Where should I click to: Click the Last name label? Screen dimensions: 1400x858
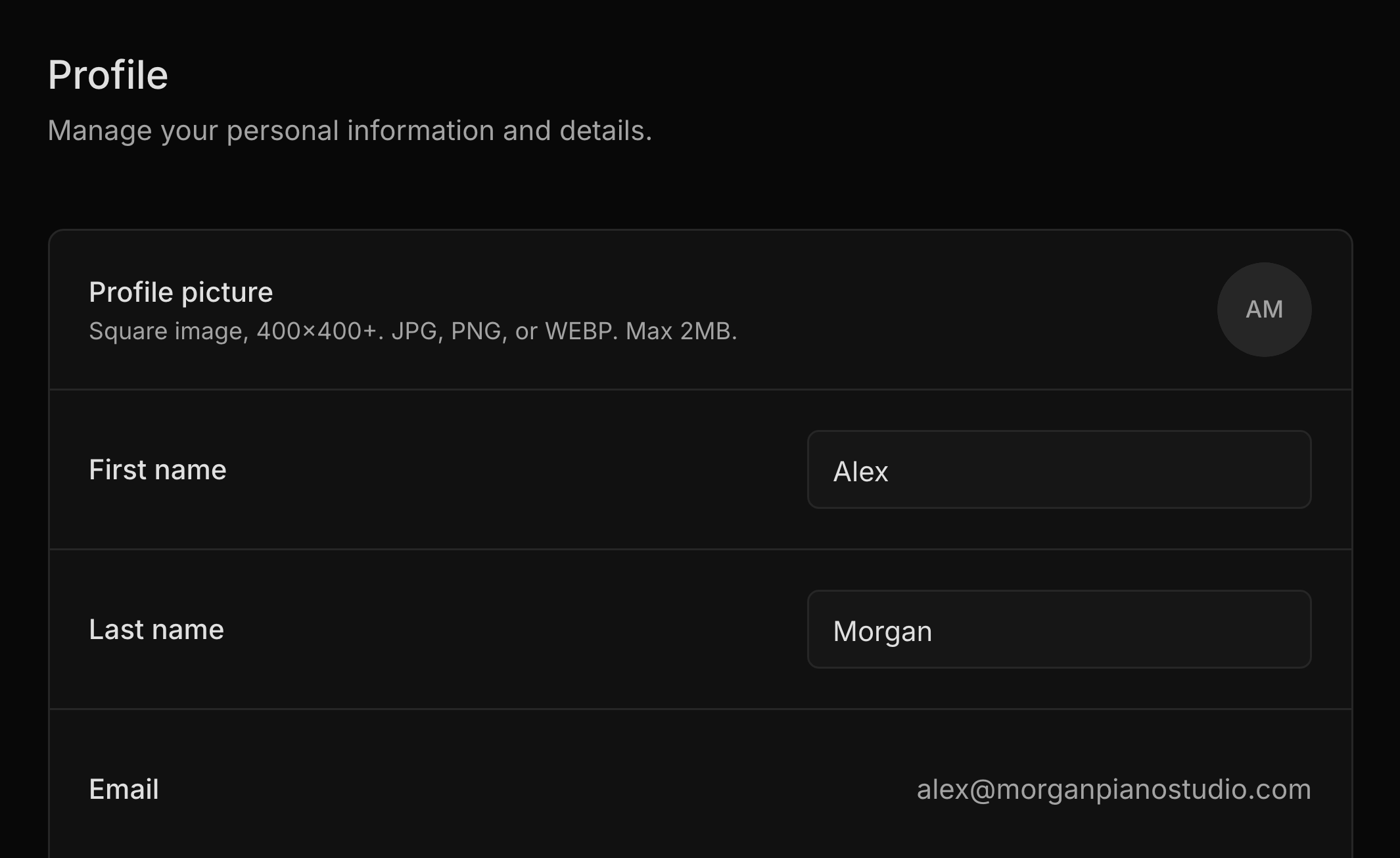click(156, 629)
